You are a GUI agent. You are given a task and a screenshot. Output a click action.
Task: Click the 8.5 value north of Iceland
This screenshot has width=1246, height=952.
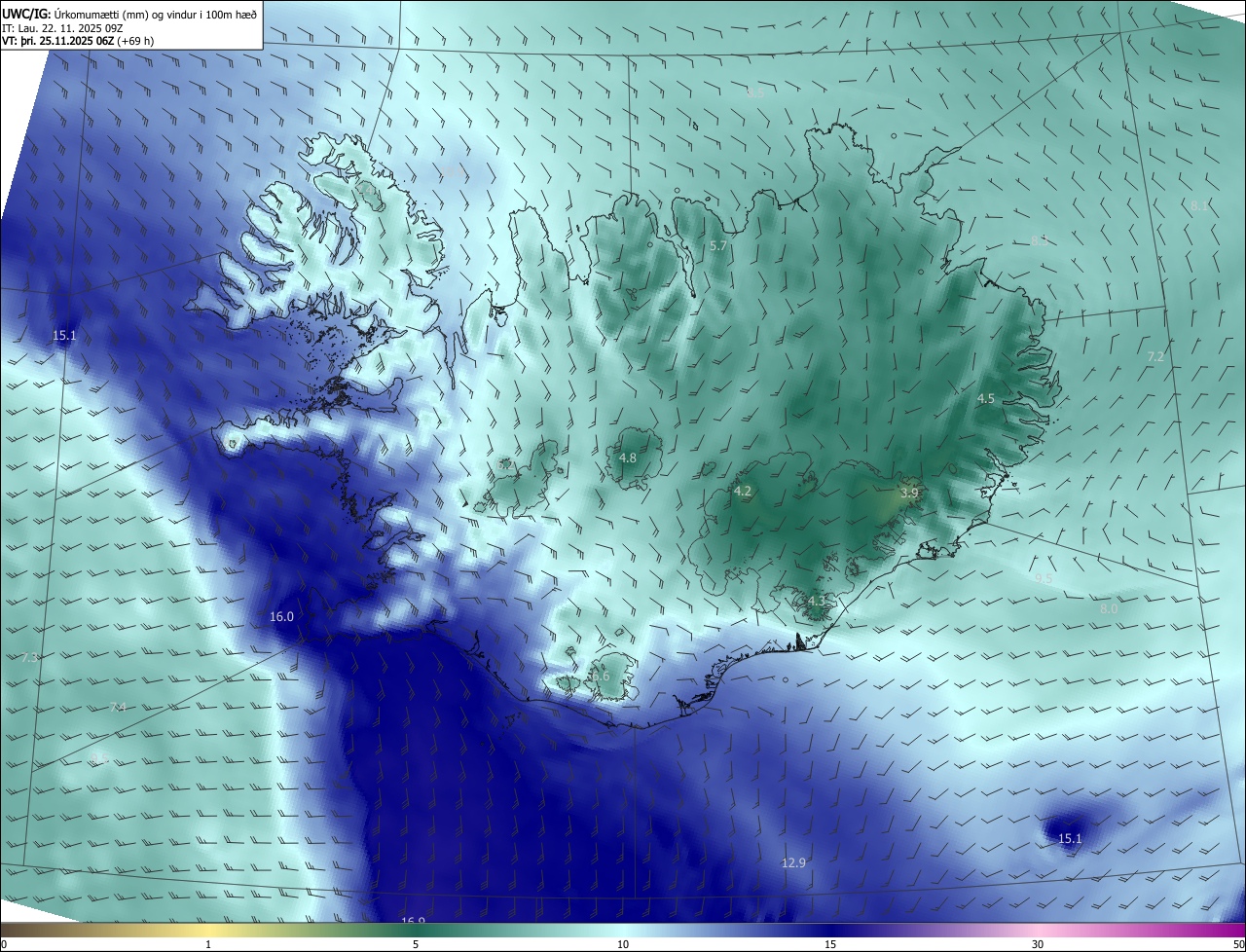point(755,92)
